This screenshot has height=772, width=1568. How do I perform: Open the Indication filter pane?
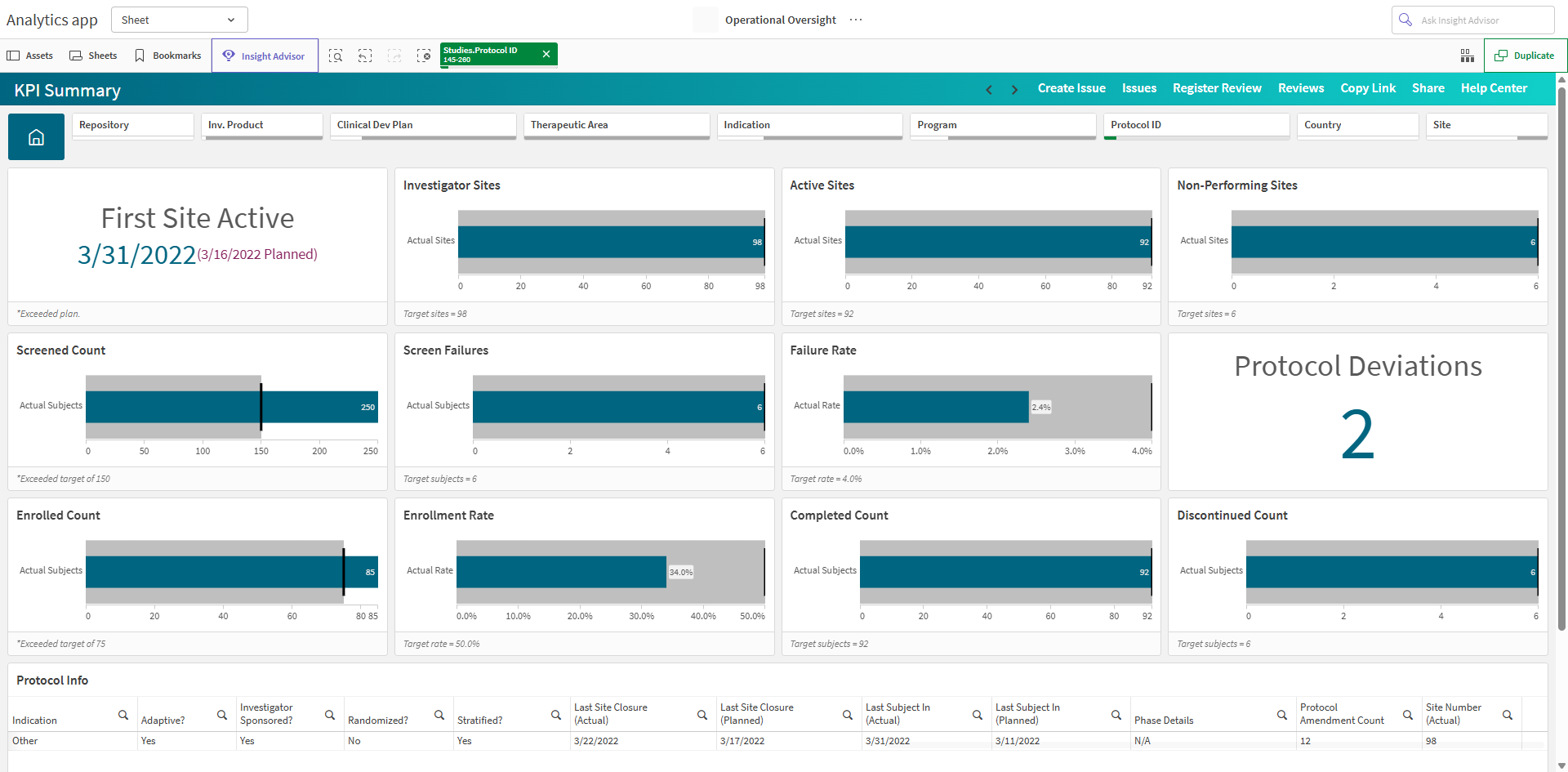(x=809, y=126)
